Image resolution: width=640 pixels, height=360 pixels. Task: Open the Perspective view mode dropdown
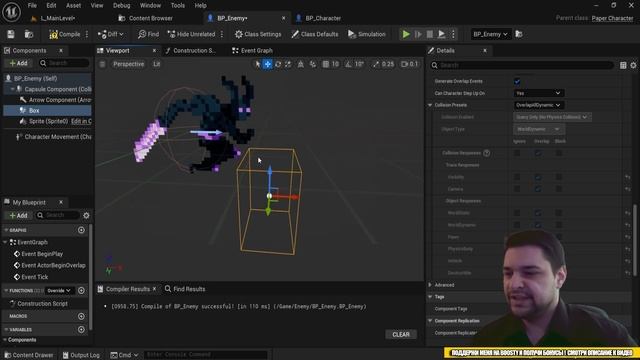[128, 64]
